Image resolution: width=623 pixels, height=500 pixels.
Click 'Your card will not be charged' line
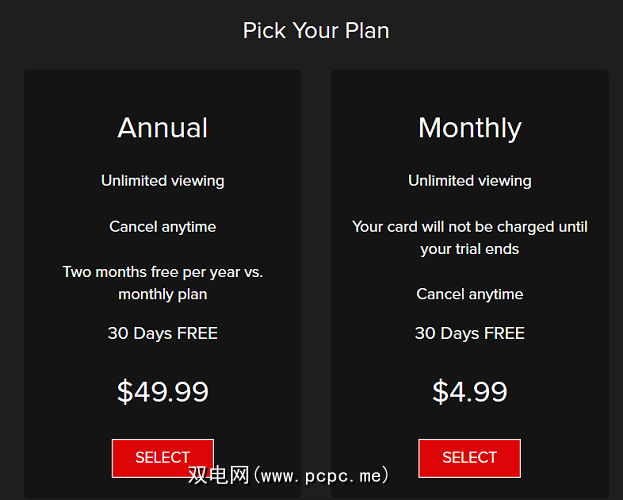tap(469, 227)
